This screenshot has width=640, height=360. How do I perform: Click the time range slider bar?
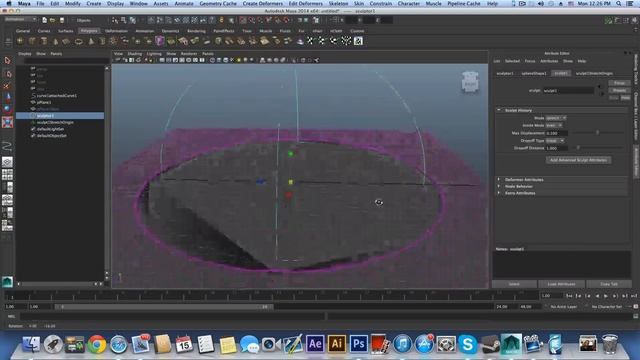tap(163, 307)
